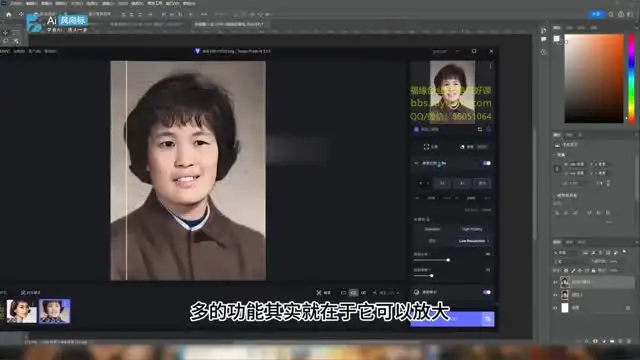This screenshot has height=360, width=640.
Task: Select the split view mode icon
Action: pyautogui.click(x=353, y=293)
